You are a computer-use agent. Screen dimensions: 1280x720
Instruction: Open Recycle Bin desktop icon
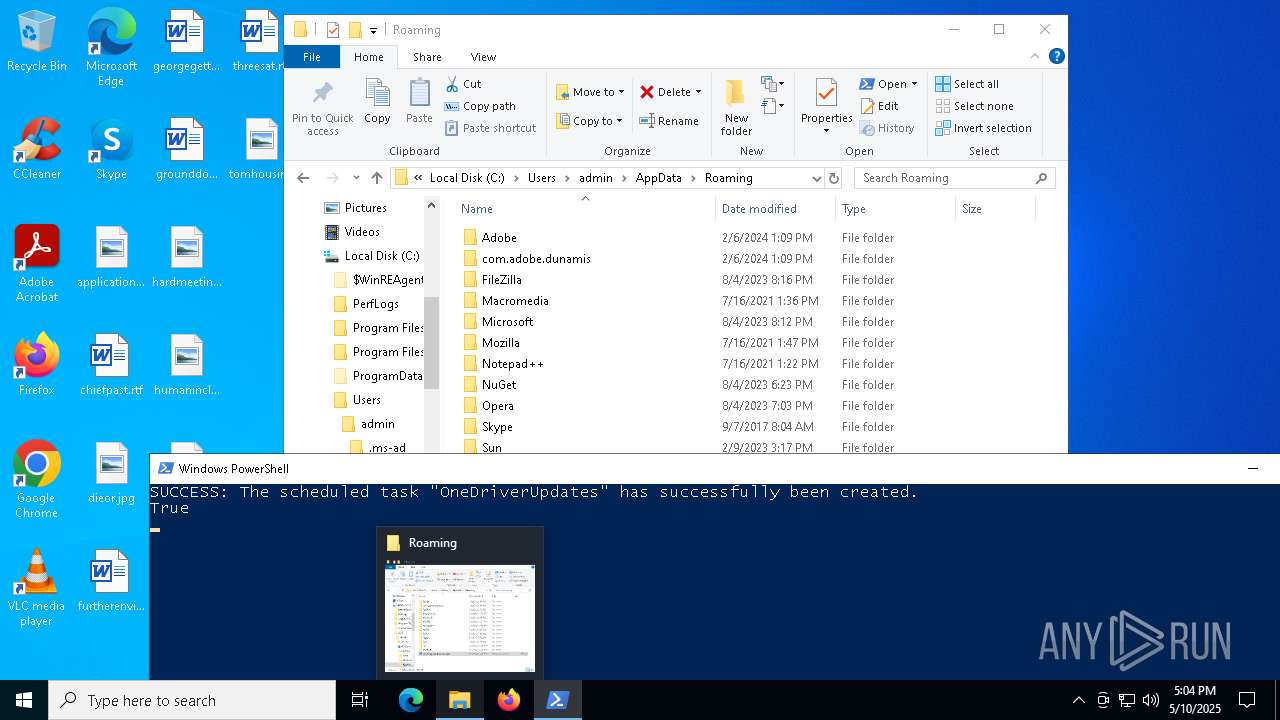click(37, 42)
